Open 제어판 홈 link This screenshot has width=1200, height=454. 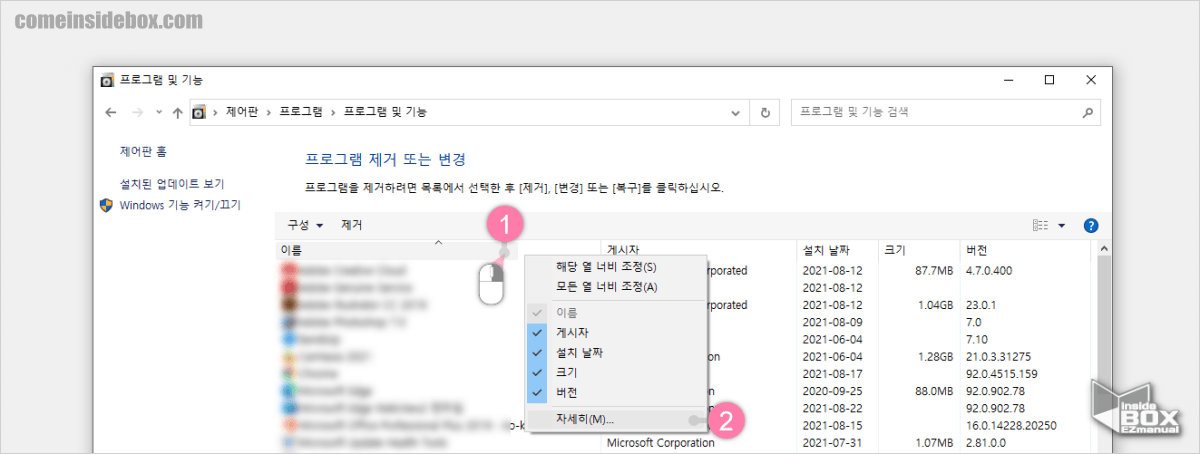click(x=143, y=151)
